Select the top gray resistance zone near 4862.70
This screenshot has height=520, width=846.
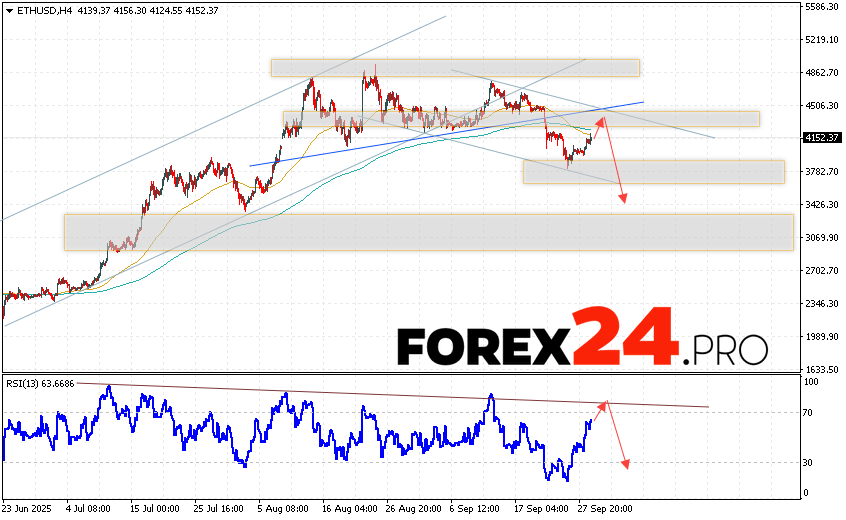455,68
